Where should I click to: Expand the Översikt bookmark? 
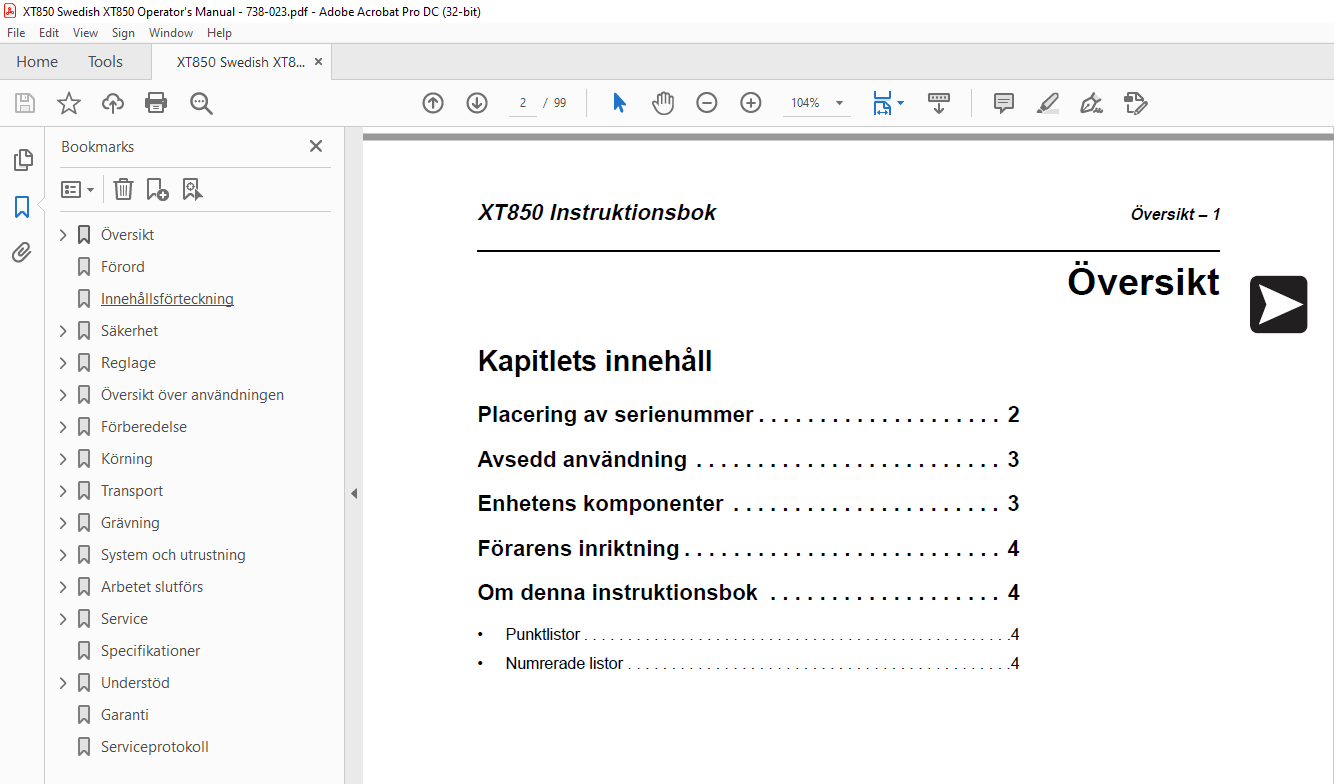pos(63,235)
